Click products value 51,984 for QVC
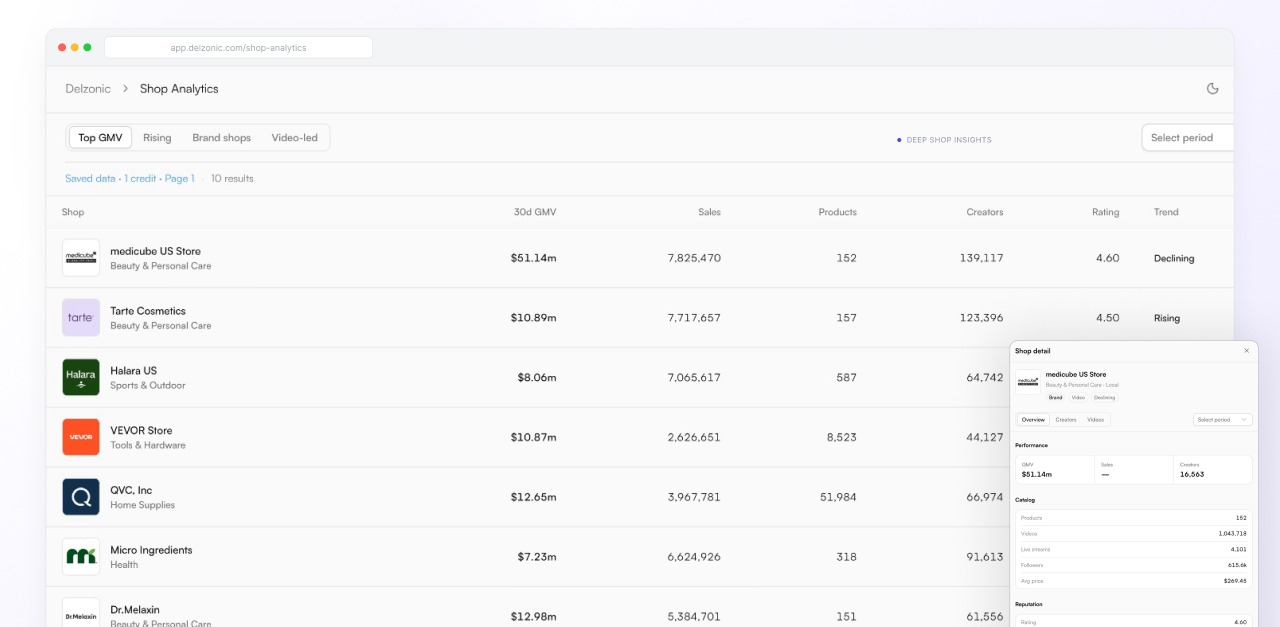This screenshot has height=627, width=1280. pos(838,497)
